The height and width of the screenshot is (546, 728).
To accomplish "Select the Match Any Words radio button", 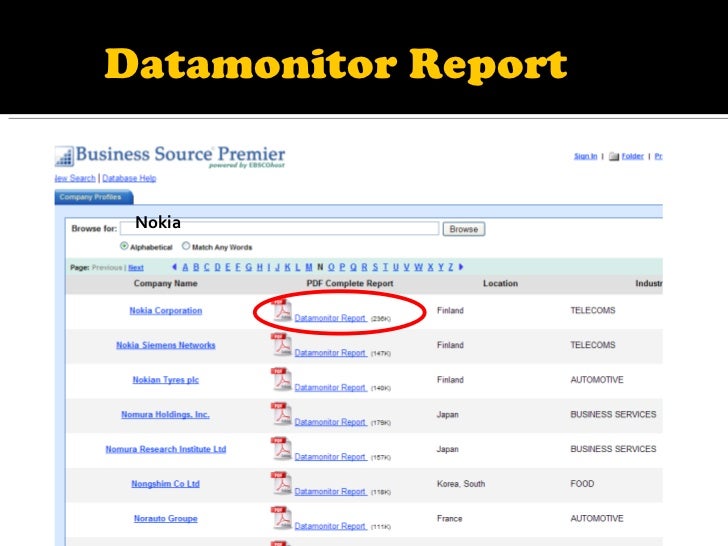I will coord(186,246).
